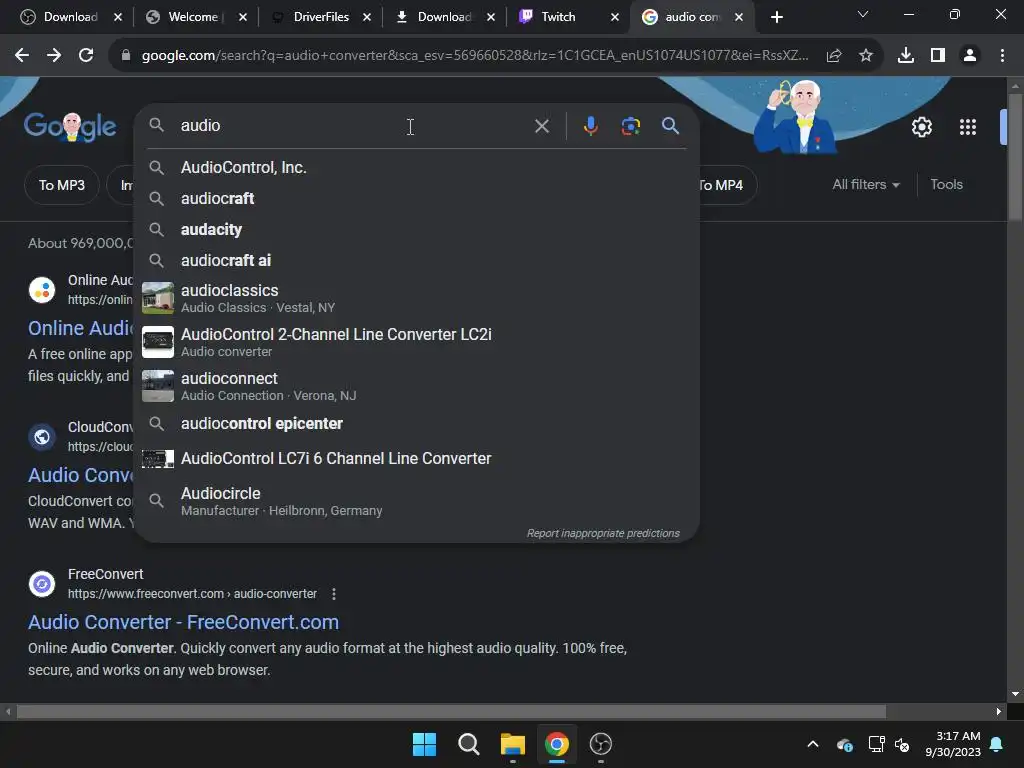This screenshot has height=768, width=1024.
Task: Open Google apps grid
Action: tap(968, 127)
